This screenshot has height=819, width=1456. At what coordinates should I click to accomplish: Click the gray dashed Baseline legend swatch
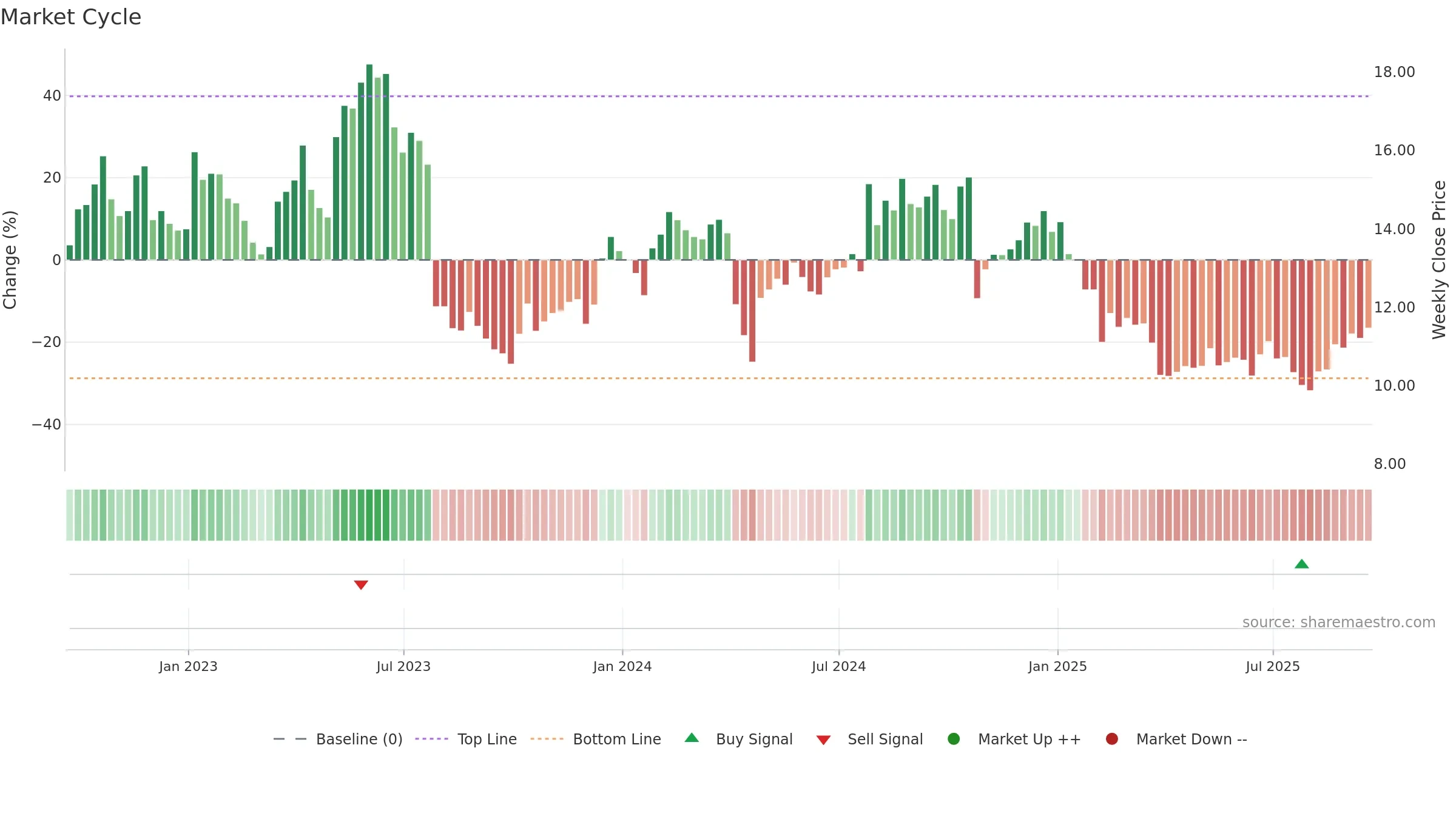click(x=290, y=739)
